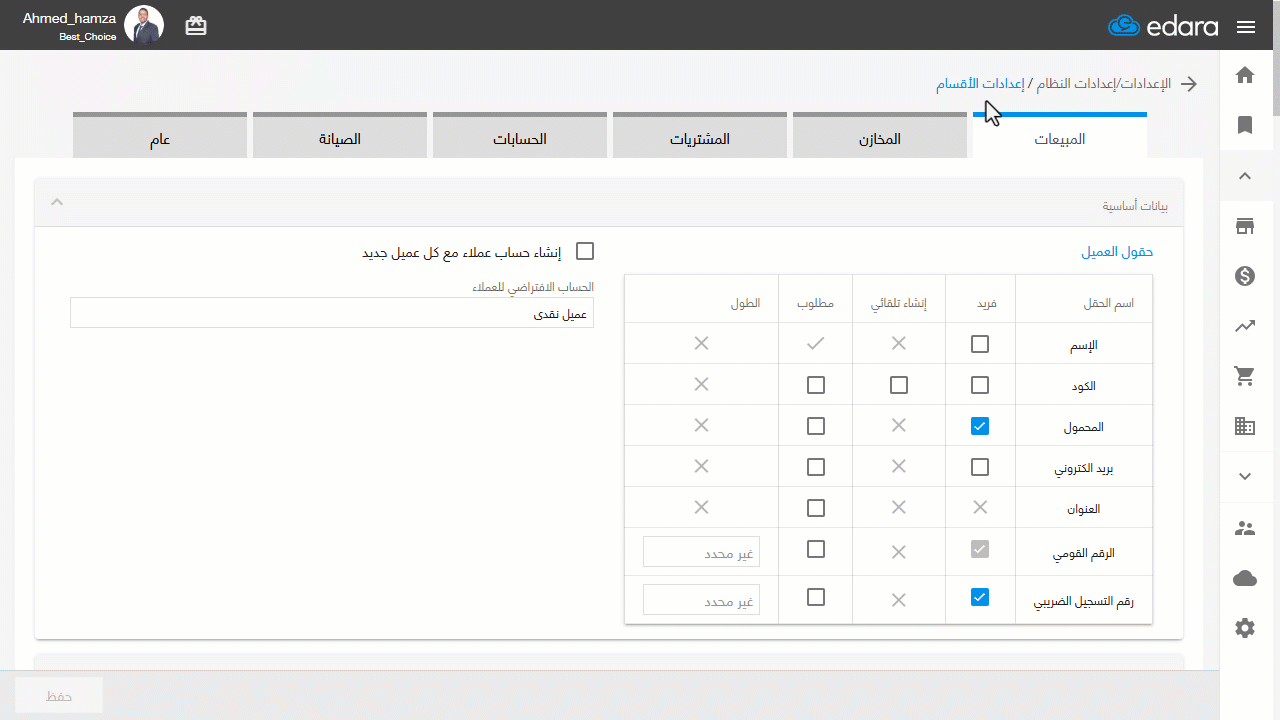Uncheck فريد for رقم التسجيل الضريبي row

coord(980,597)
